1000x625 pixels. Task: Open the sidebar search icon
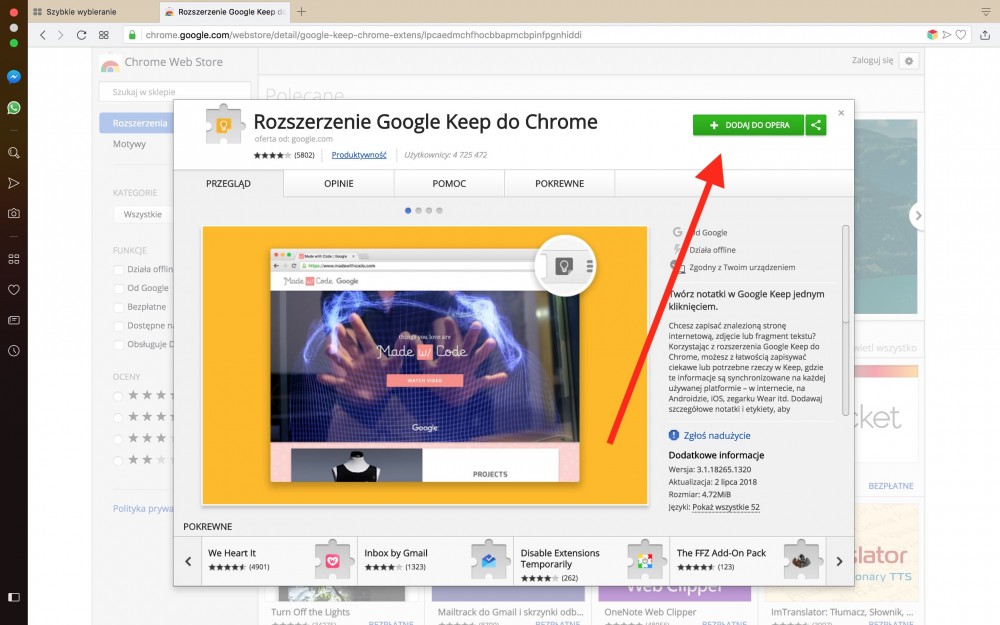[13, 152]
